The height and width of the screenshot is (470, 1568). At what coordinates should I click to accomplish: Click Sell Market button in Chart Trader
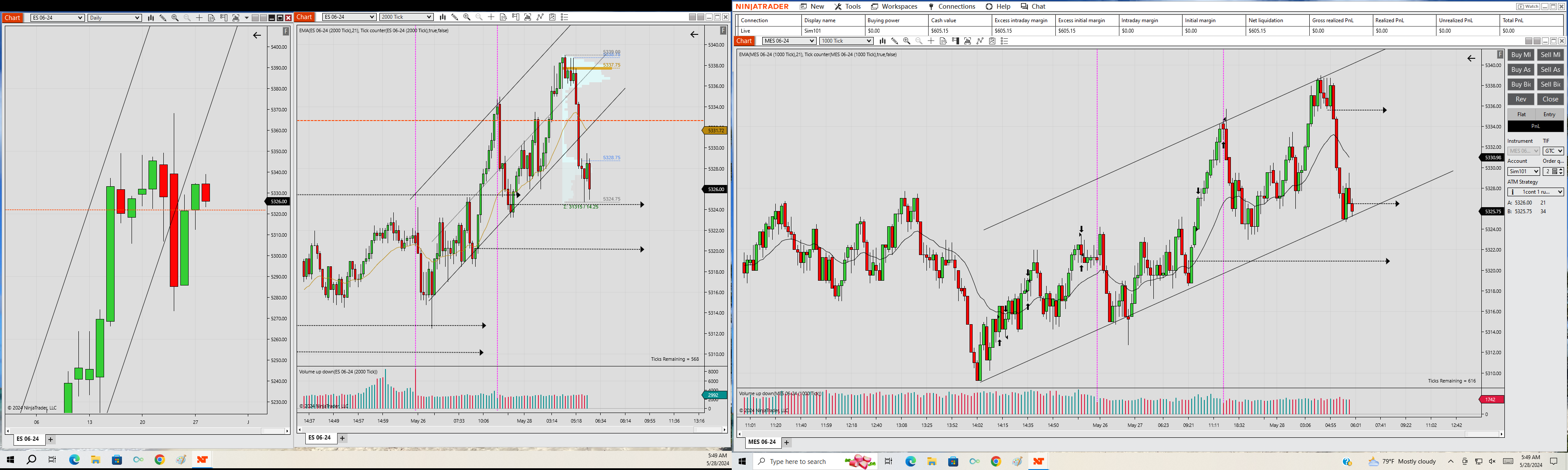tap(1550, 55)
